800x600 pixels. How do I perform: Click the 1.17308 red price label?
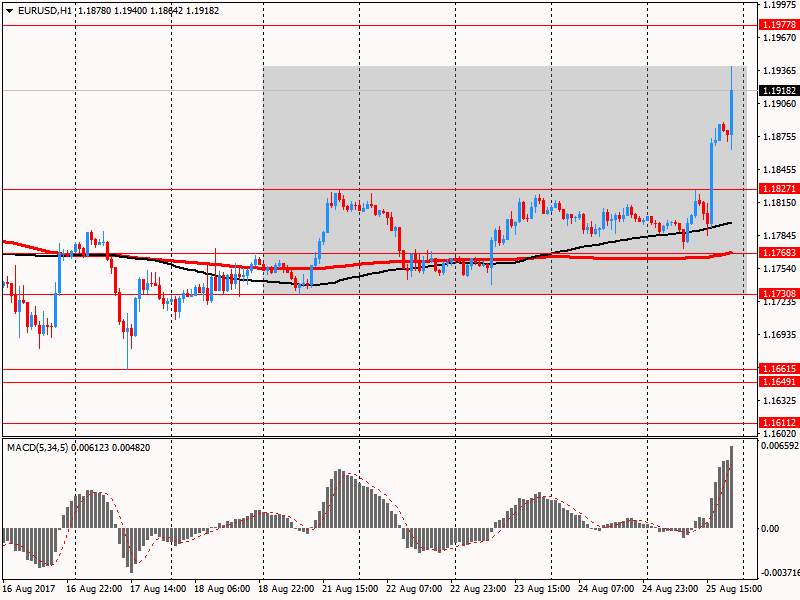[x=779, y=293]
